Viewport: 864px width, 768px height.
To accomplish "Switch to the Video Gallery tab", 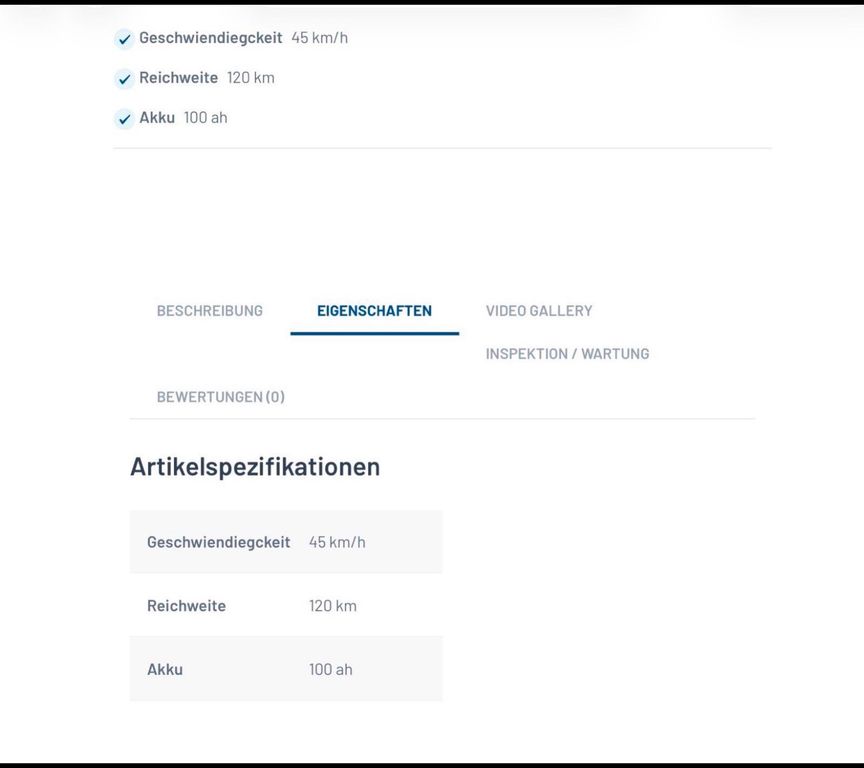I will click(x=539, y=311).
